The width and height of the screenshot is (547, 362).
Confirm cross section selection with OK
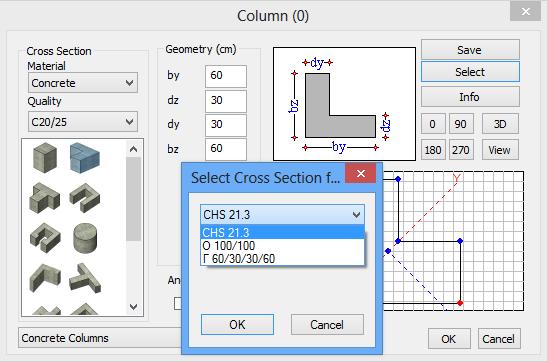click(x=237, y=325)
